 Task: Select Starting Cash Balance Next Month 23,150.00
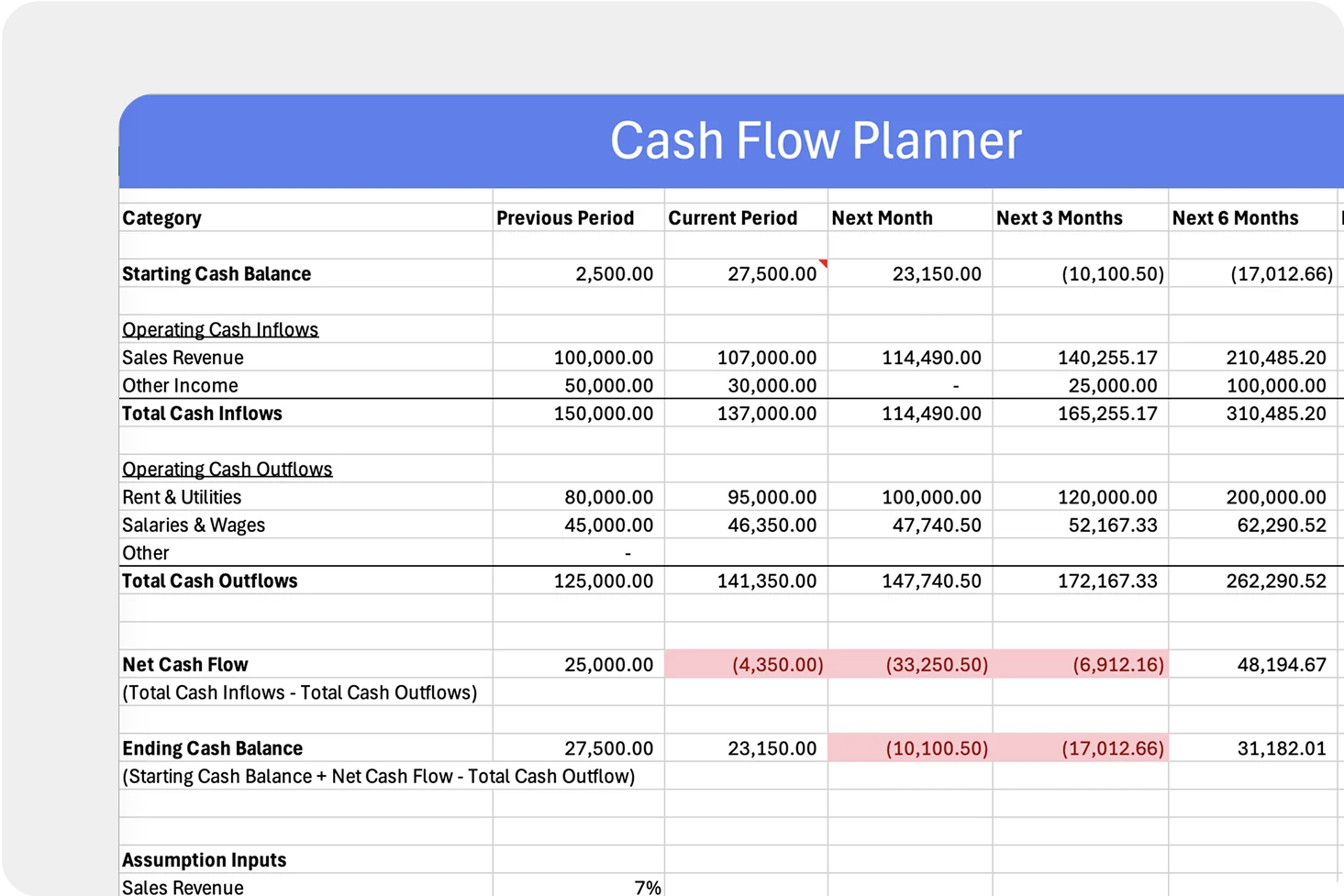pyautogui.click(x=910, y=273)
